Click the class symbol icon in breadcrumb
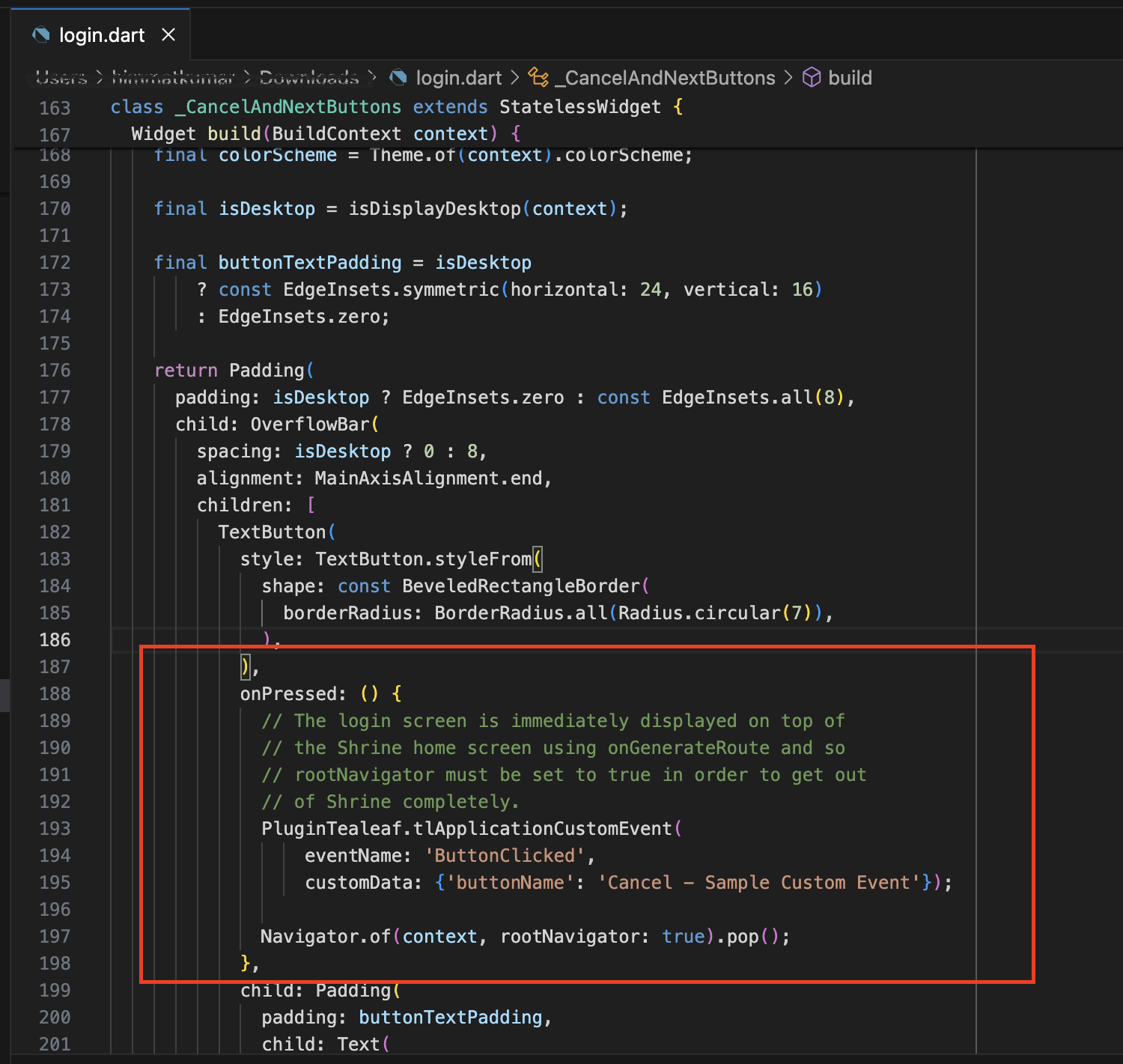This screenshot has height=1064, width=1123. point(538,77)
